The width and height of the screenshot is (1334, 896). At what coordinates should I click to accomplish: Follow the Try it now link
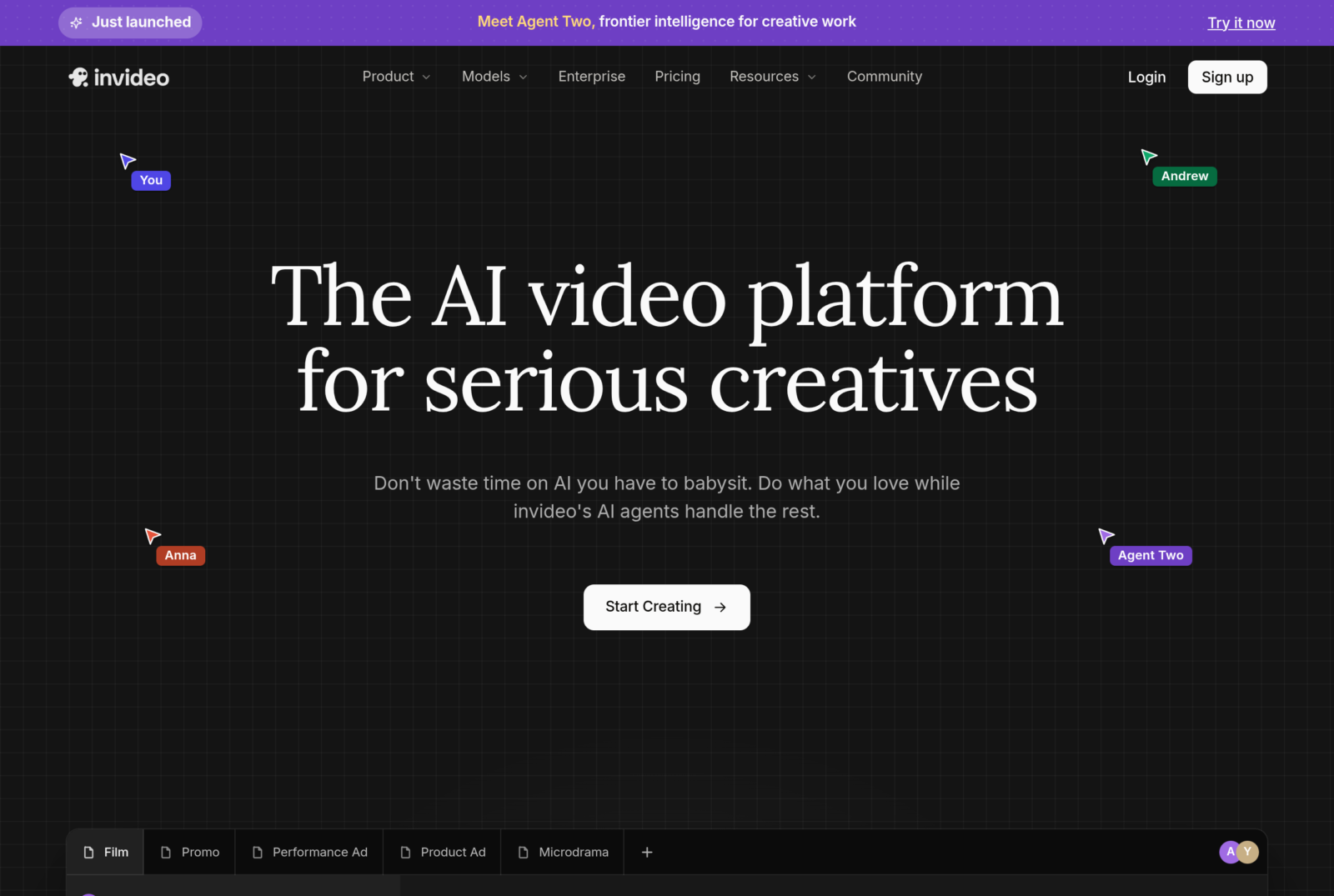(1241, 23)
